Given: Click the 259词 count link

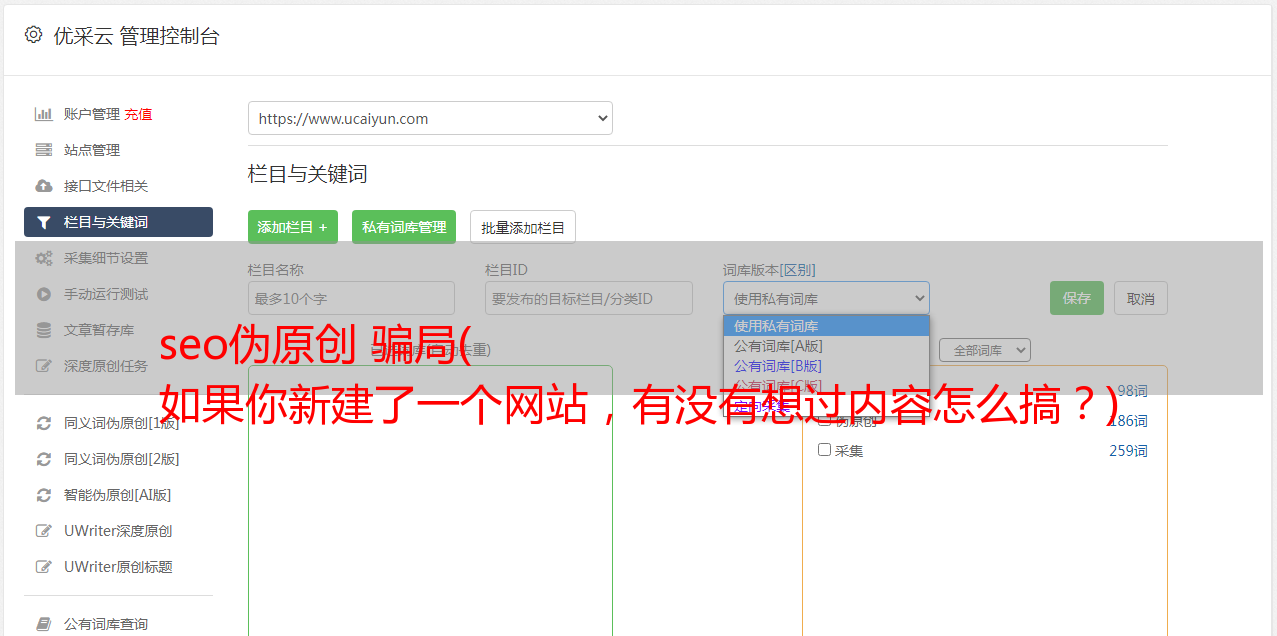Looking at the screenshot, I should click(1128, 451).
